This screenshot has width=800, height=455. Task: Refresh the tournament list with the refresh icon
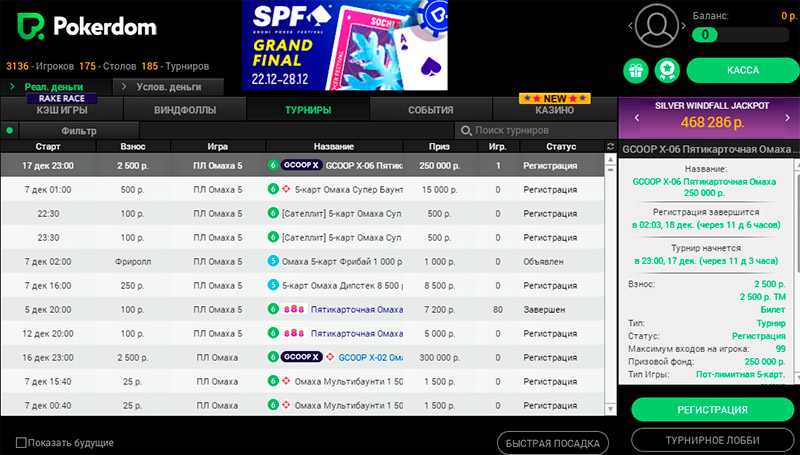pos(610,146)
